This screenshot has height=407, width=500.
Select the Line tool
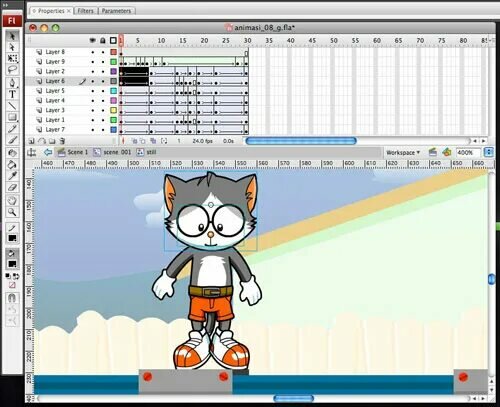point(12,106)
